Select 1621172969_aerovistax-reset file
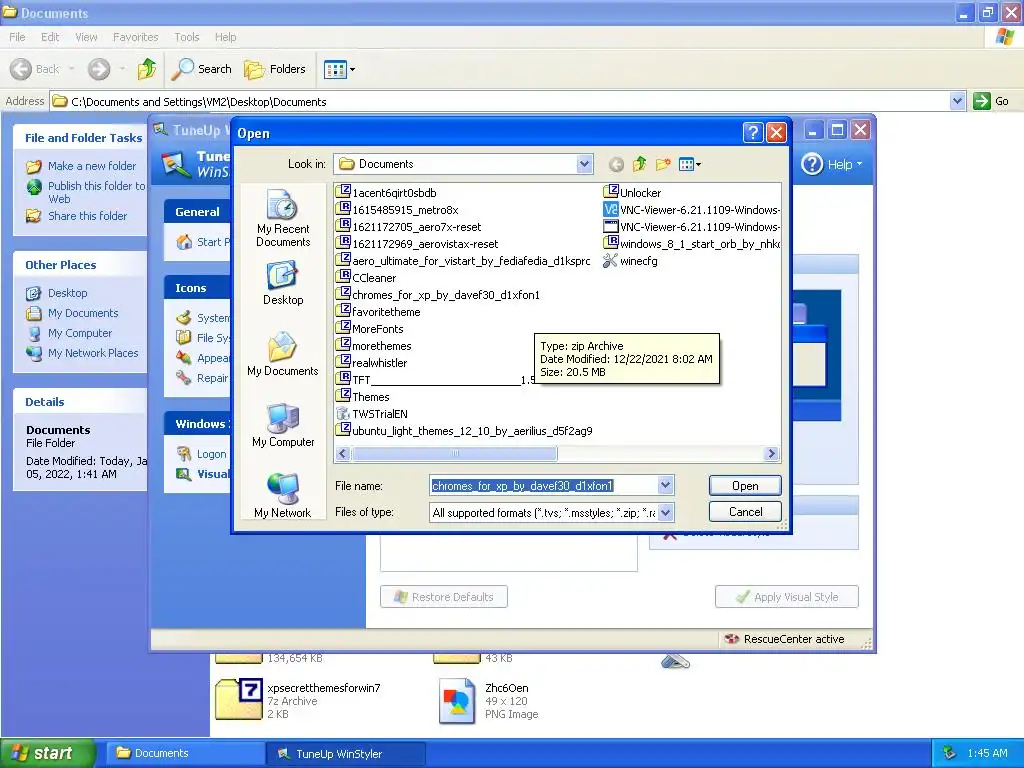Image resolution: width=1024 pixels, height=768 pixels. (x=417, y=244)
